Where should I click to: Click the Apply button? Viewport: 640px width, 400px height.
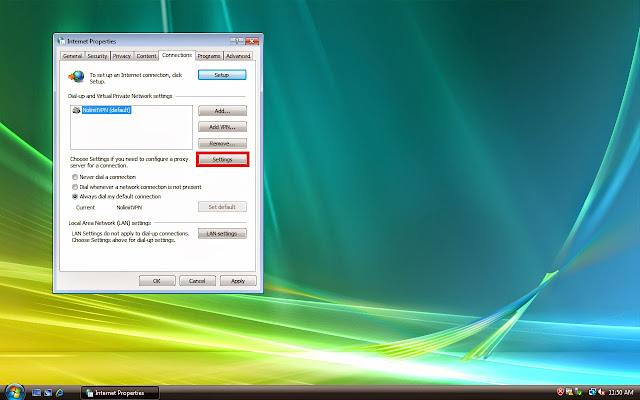pos(238,281)
